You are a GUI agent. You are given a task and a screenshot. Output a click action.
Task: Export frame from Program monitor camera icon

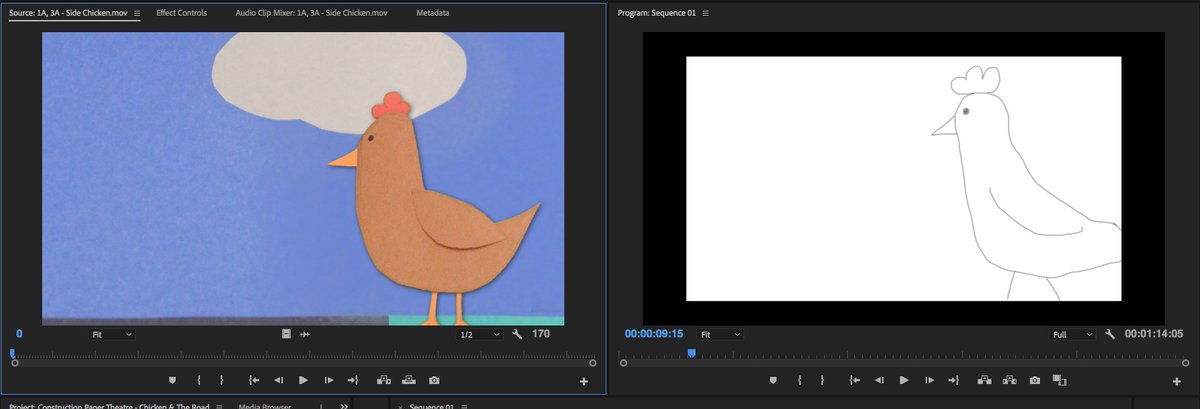[x=1034, y=380]
